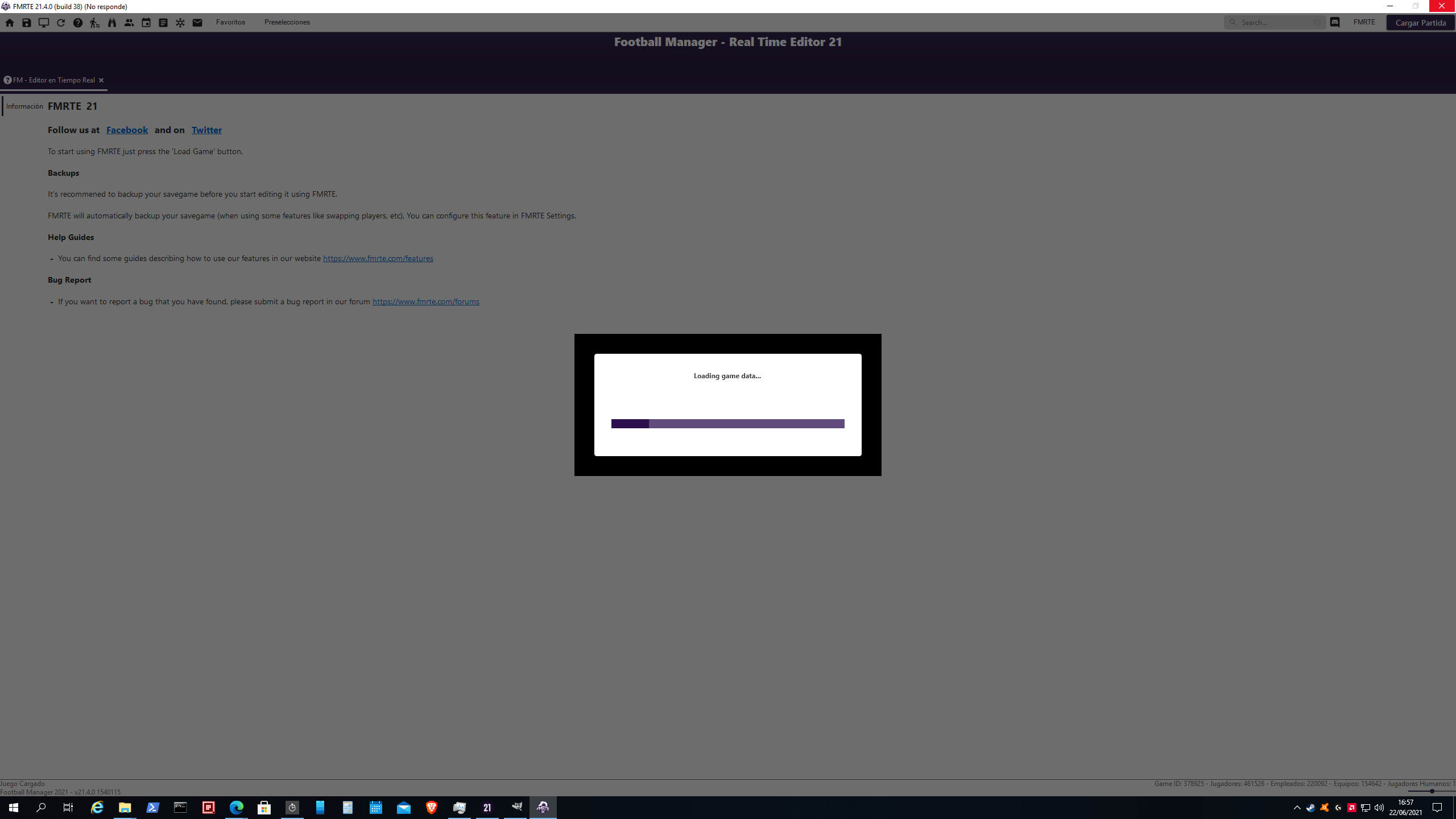This screenshot has height=819, width=1456.
Task: Click the floppy disk Save icon
Action: pos(27,23)
